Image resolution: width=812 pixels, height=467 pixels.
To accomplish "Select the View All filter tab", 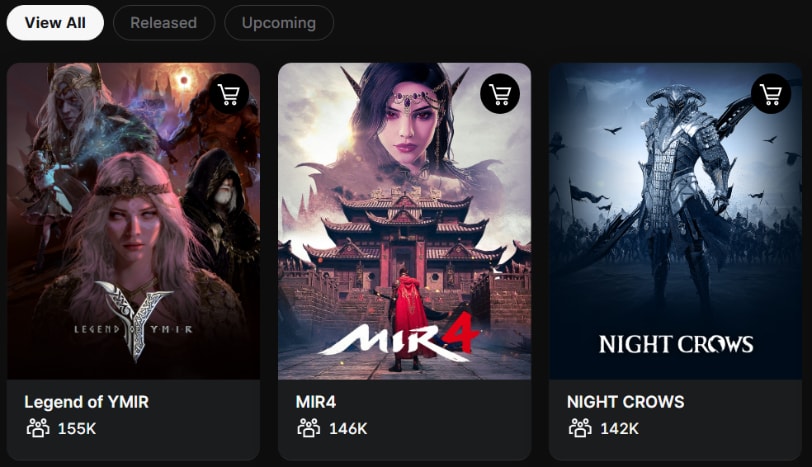I will 55,23.
